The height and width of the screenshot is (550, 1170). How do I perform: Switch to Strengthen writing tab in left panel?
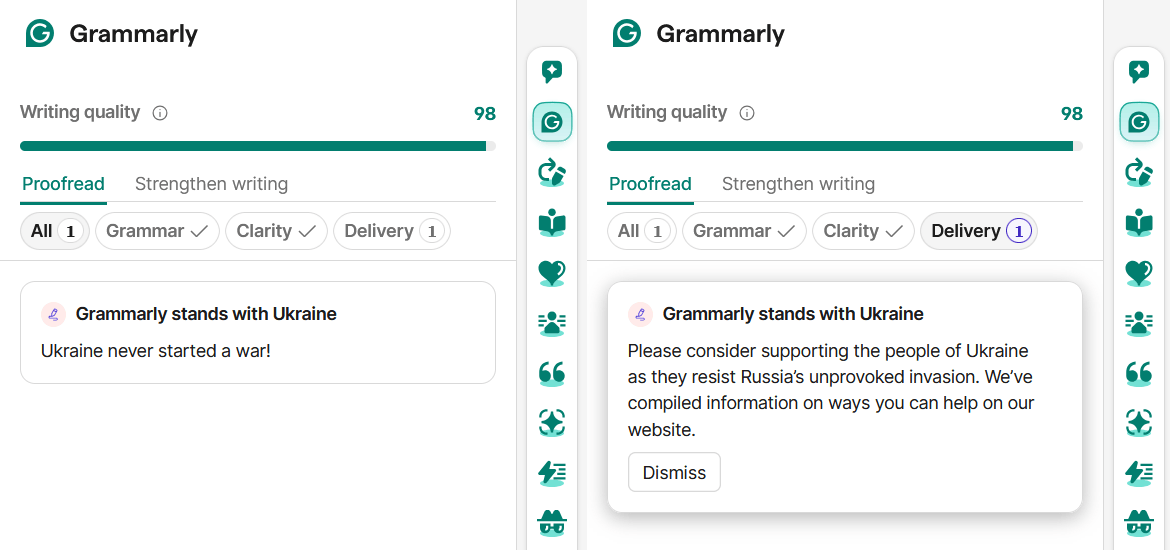point(211,184)
